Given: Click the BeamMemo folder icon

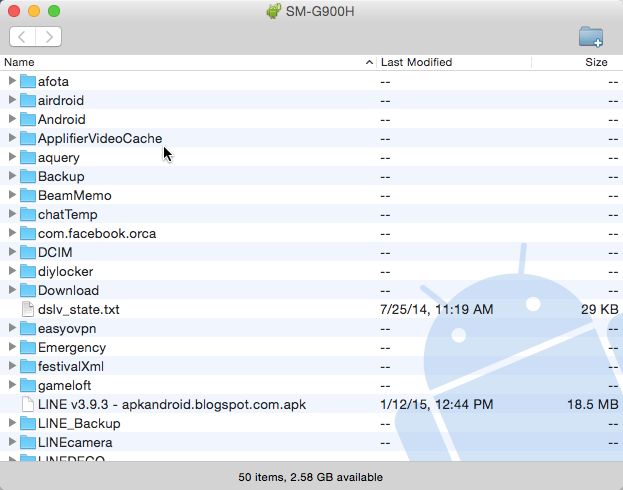Looking at the screenshot, I should 28,195.
